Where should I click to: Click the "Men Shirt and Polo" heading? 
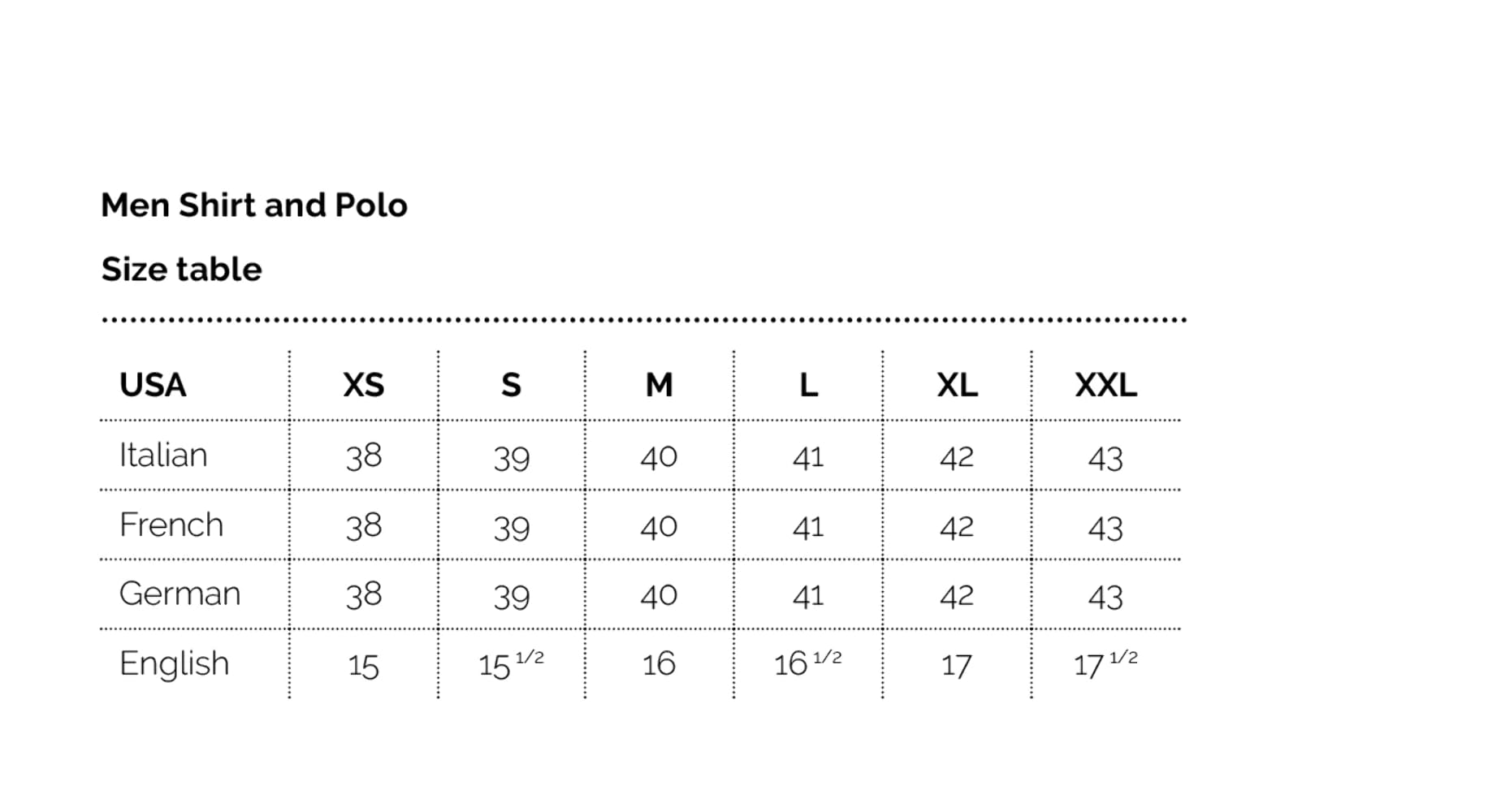(x=253, y=205)
